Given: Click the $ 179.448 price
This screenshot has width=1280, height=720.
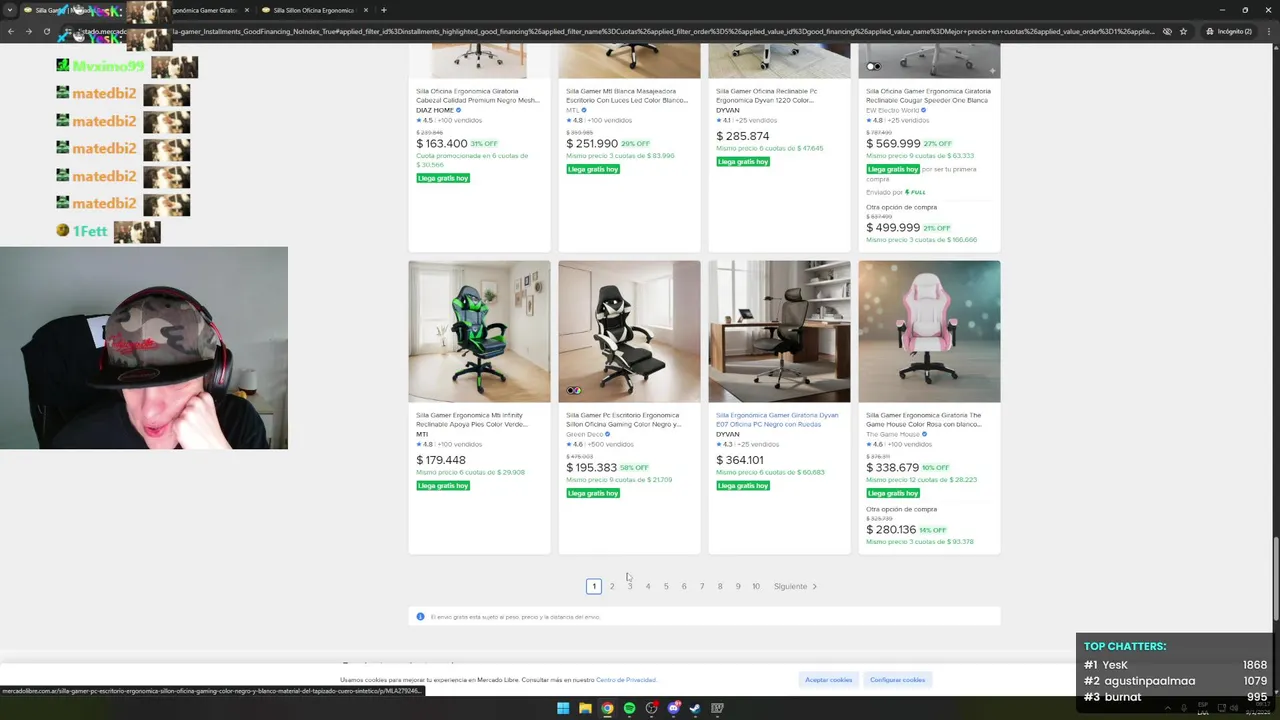Looking at the screenshot, I should tap(441, 461).
